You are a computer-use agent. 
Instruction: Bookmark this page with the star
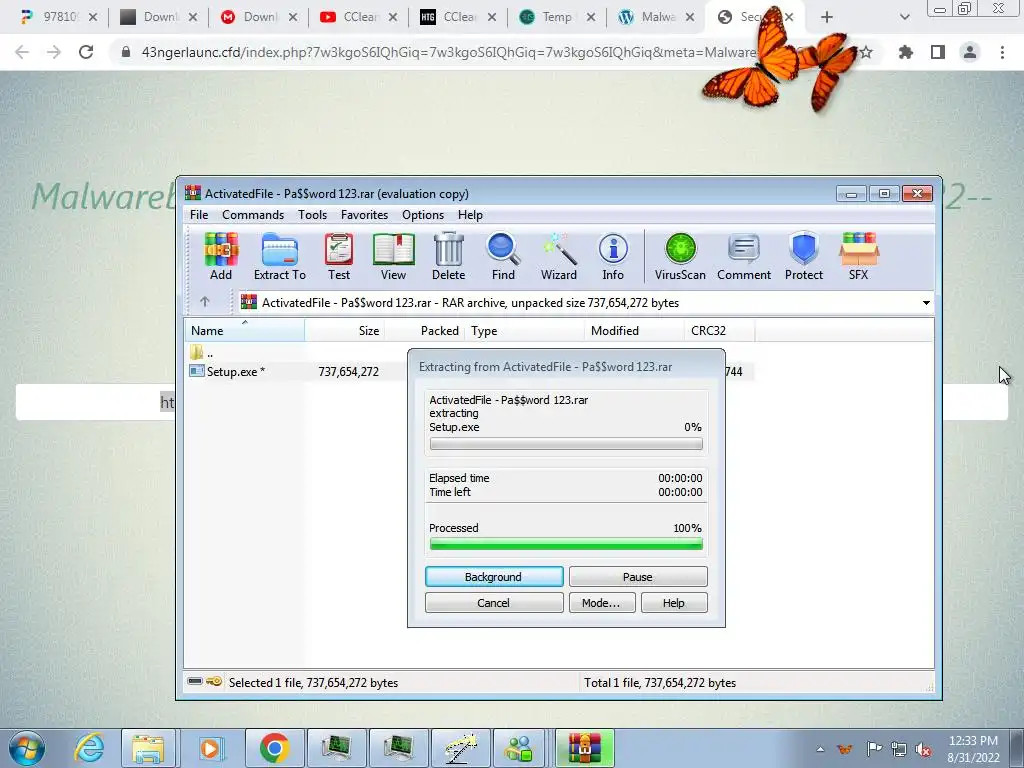pos(866,52)
